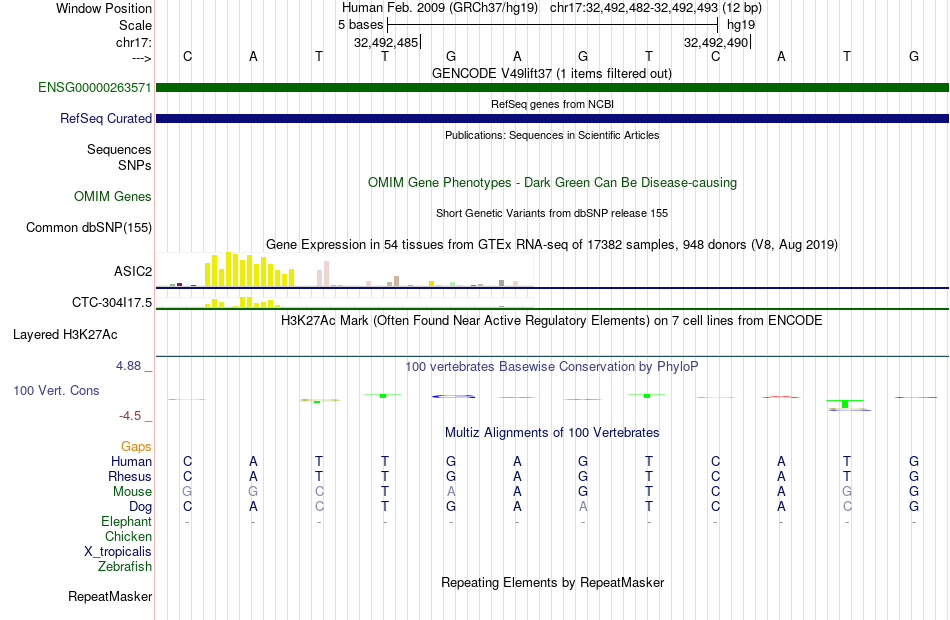Open Gene Expression in 54 tissues GTEx title
Image resolution: width=950 pixels, height=620 pixels.
tap(552, 244)
